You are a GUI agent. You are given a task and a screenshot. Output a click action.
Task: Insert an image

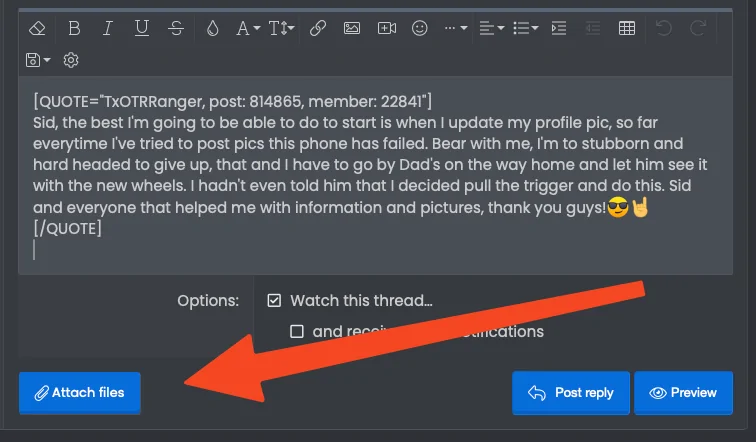point(351,28)
